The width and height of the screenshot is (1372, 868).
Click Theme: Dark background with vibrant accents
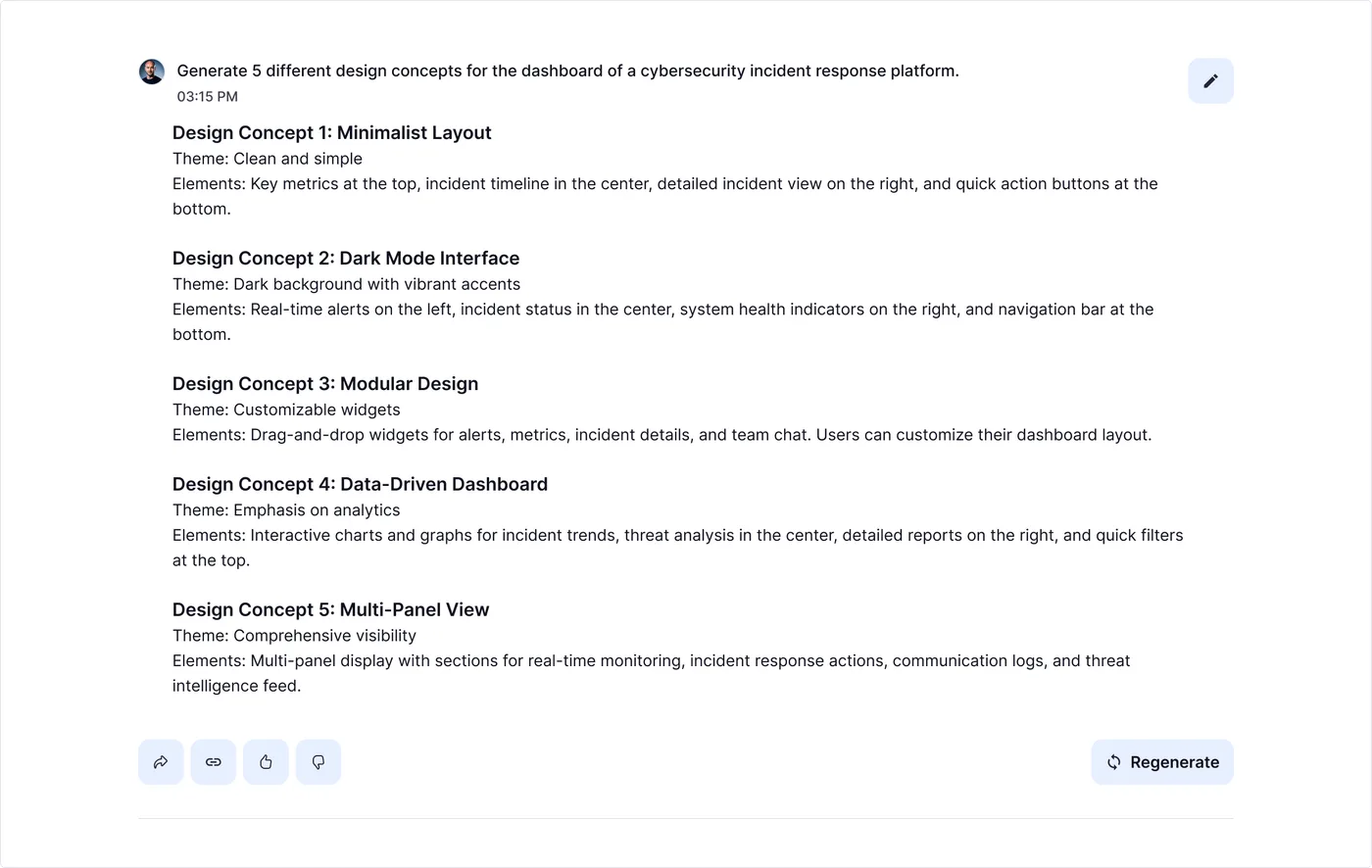point(346,284)
